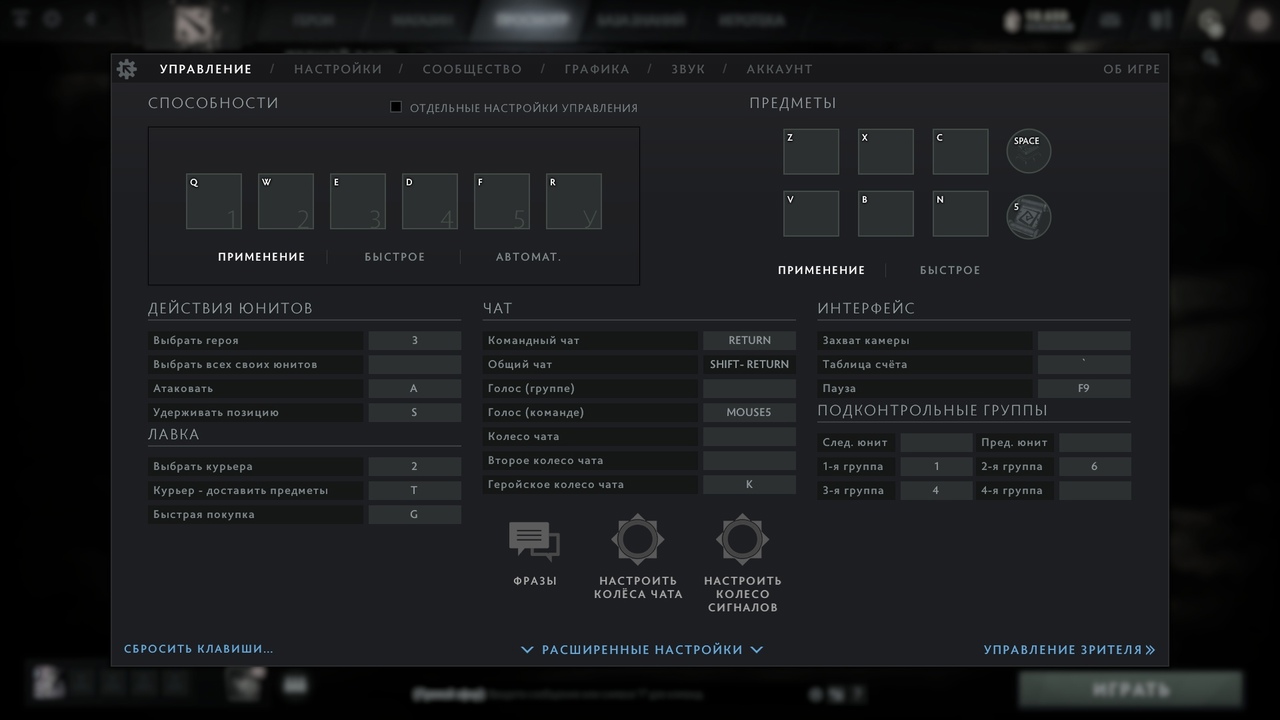
Task: Click Настроить колесо сигналов wheel icon
Action: click(x=742, y=540)
